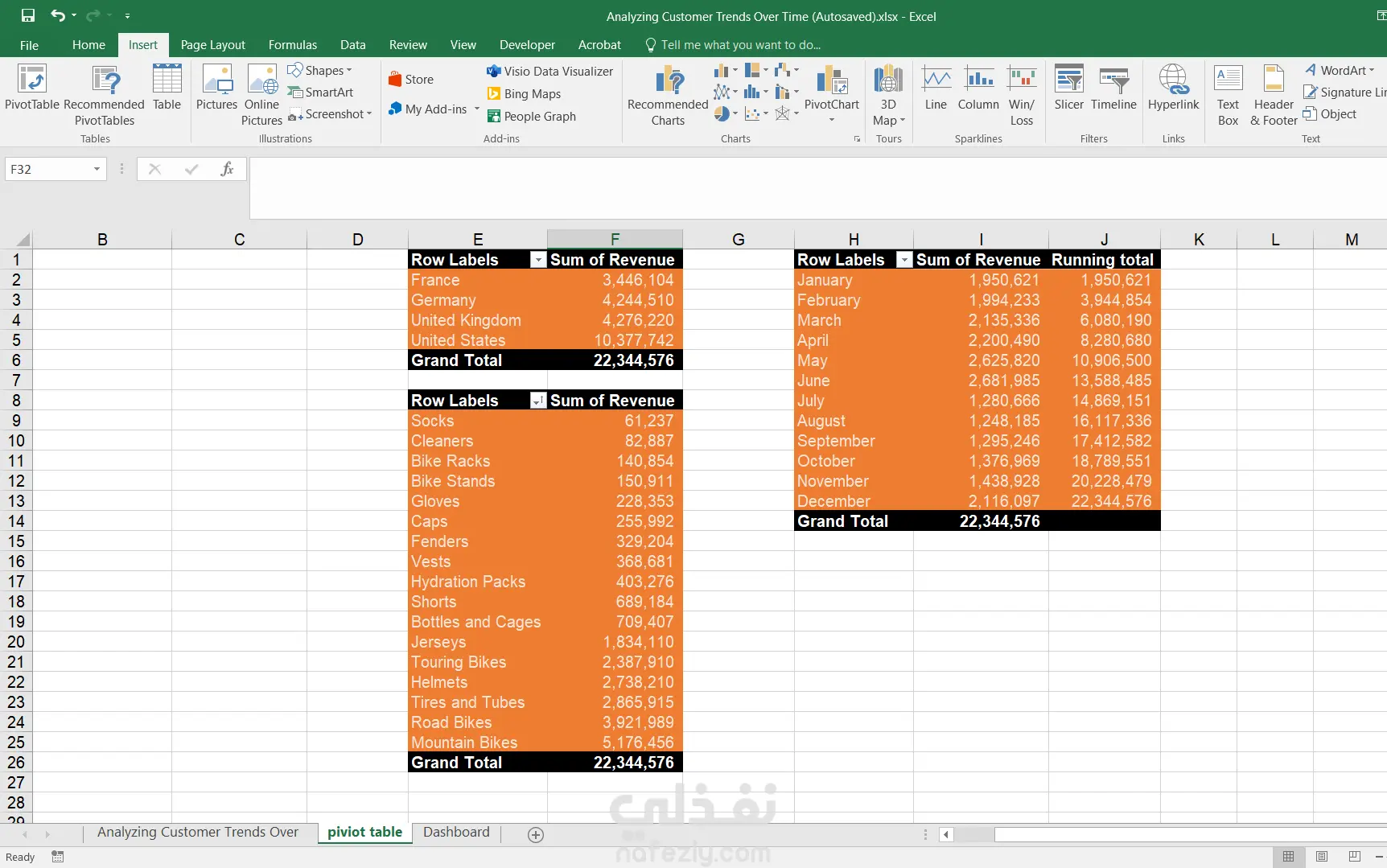Insert Pictures from this device
Screen dimensions: 1387x868
click(217, 88)
